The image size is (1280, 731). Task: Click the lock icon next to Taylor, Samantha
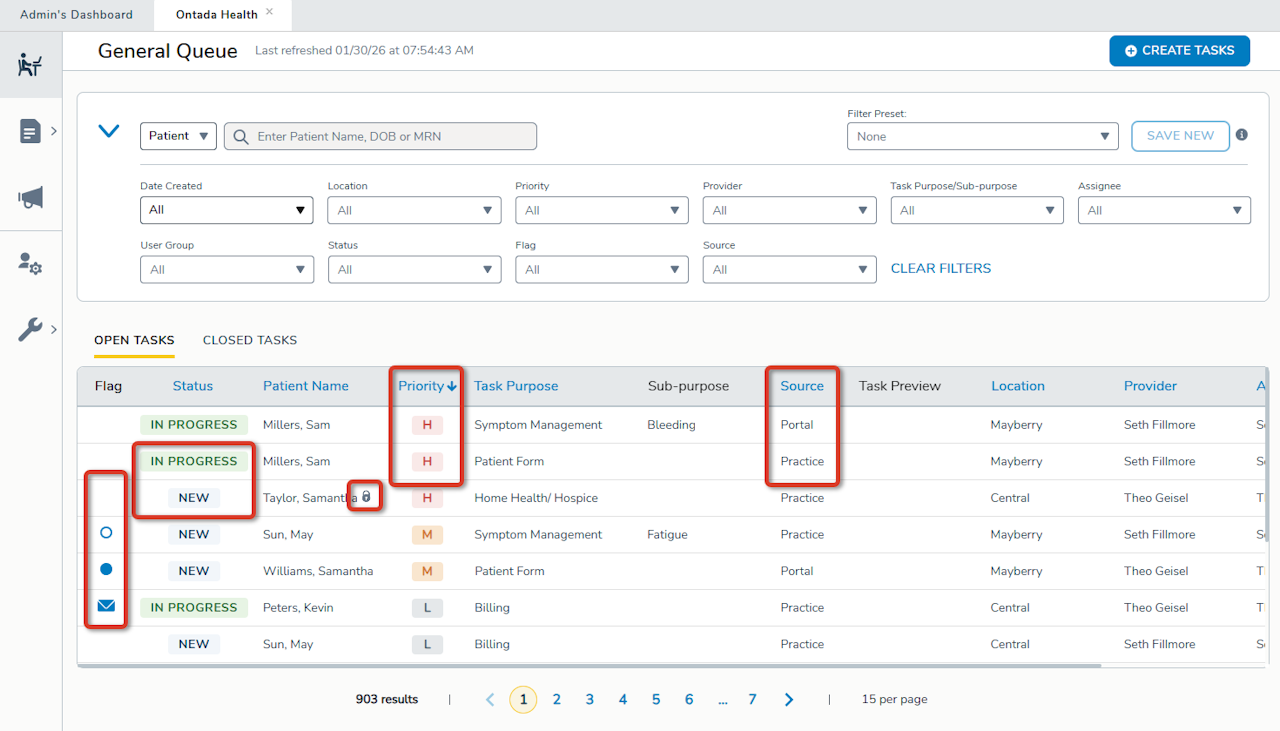[x=365, y=496]
